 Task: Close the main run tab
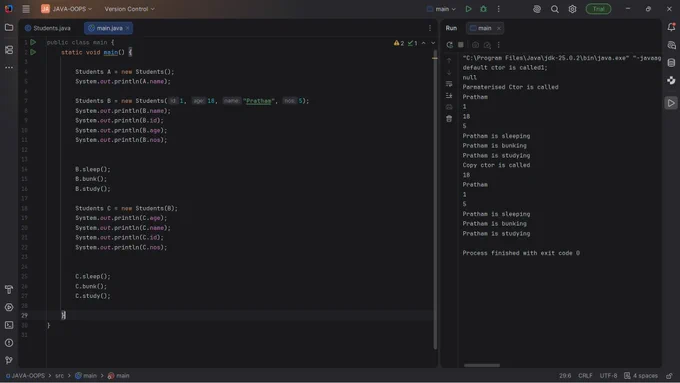tap(499, 28)
